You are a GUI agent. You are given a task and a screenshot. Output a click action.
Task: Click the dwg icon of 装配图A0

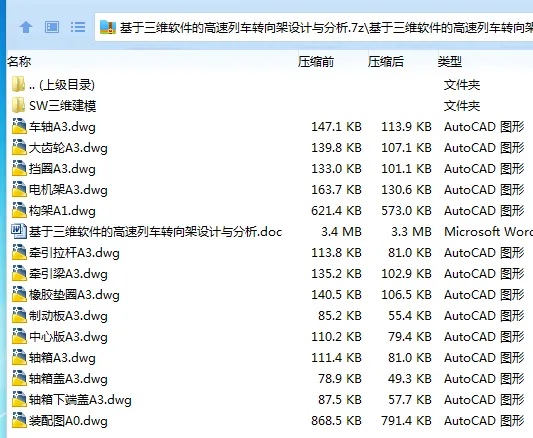[19, 420]
